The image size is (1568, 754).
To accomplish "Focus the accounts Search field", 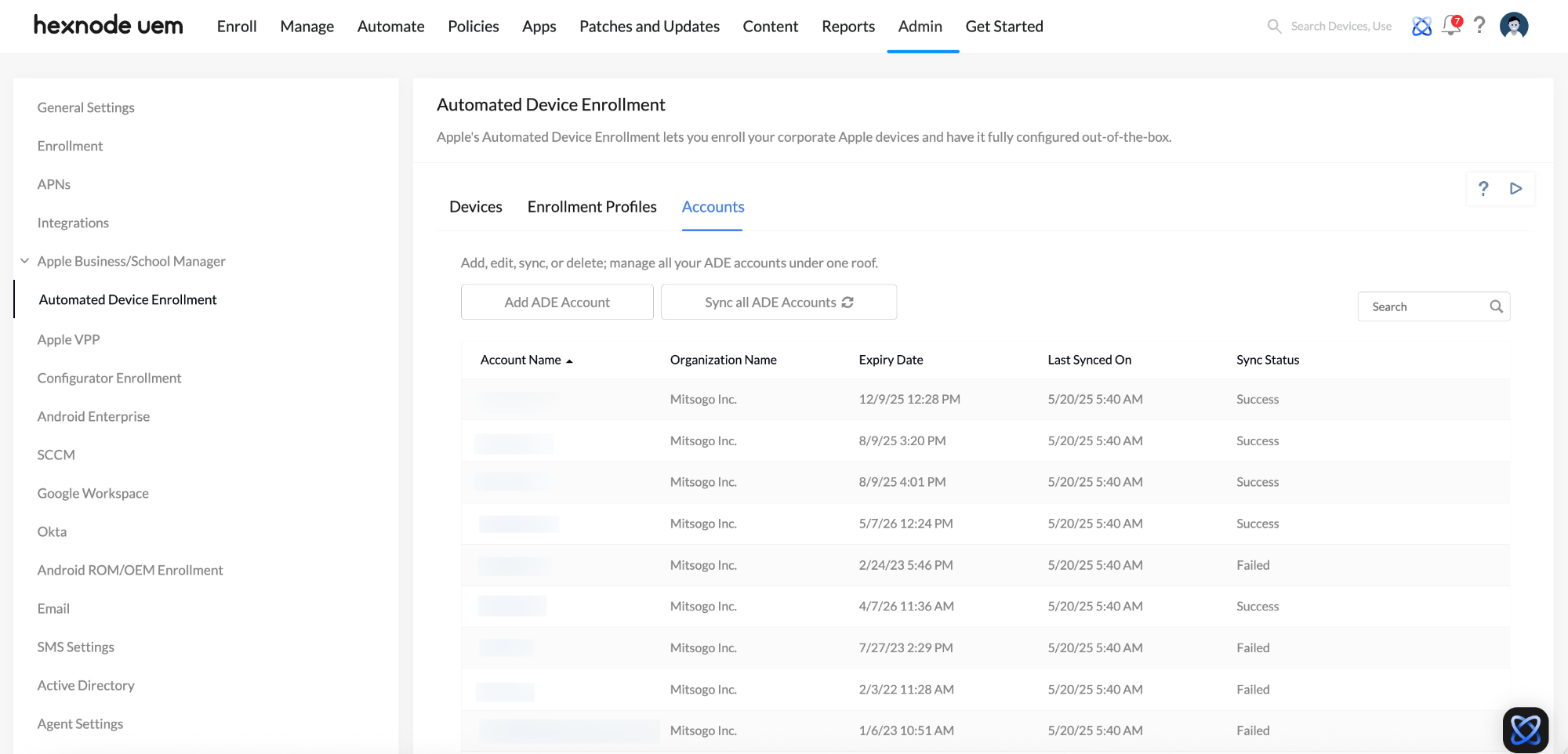I will [1433, 306].
